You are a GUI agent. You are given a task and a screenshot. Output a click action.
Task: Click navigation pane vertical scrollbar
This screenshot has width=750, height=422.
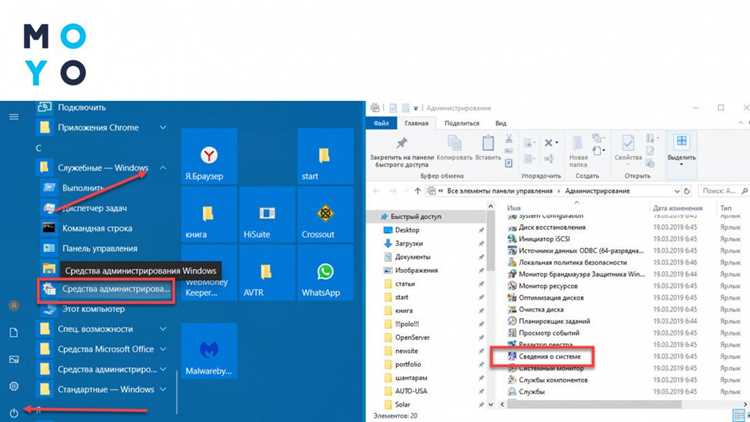(x=491, y=239)
